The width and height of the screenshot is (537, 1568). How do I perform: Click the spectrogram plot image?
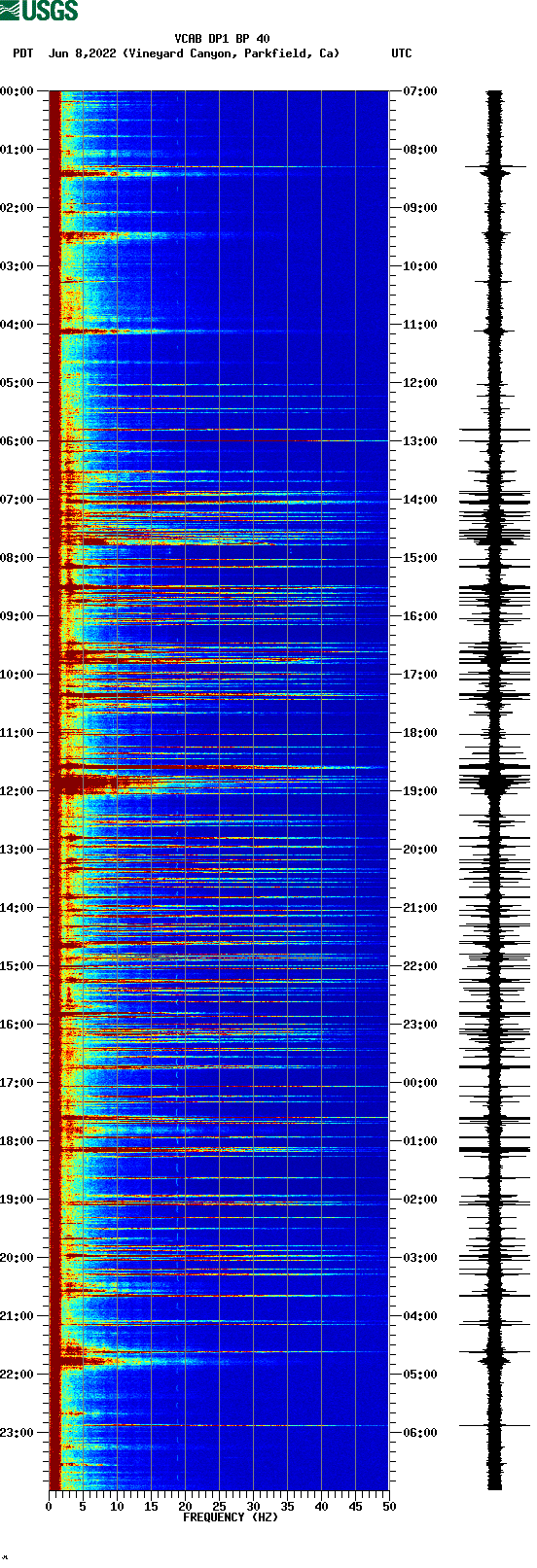(219, 790)
